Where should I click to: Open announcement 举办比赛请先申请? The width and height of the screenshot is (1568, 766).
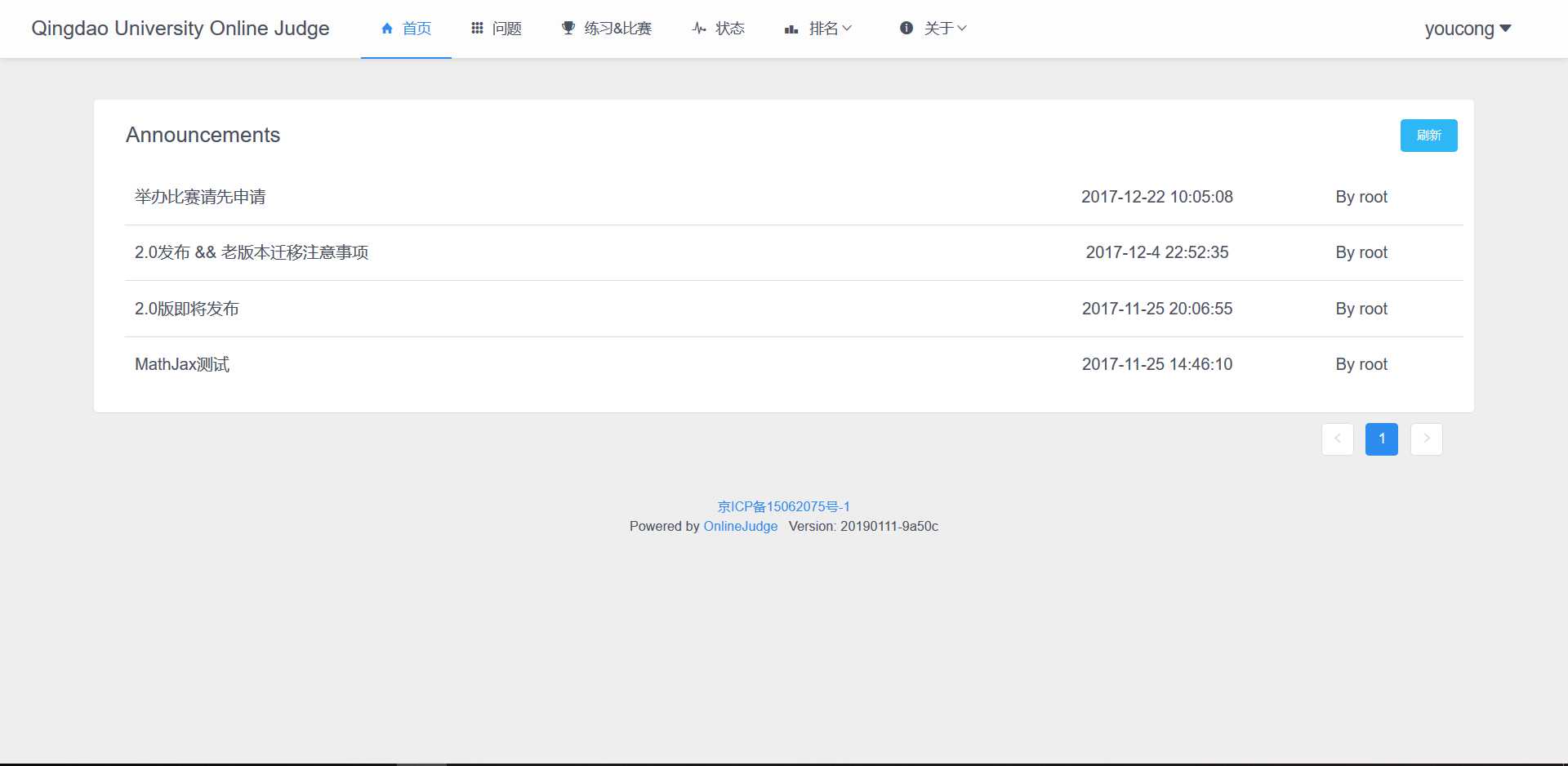[x=200, y=197]
